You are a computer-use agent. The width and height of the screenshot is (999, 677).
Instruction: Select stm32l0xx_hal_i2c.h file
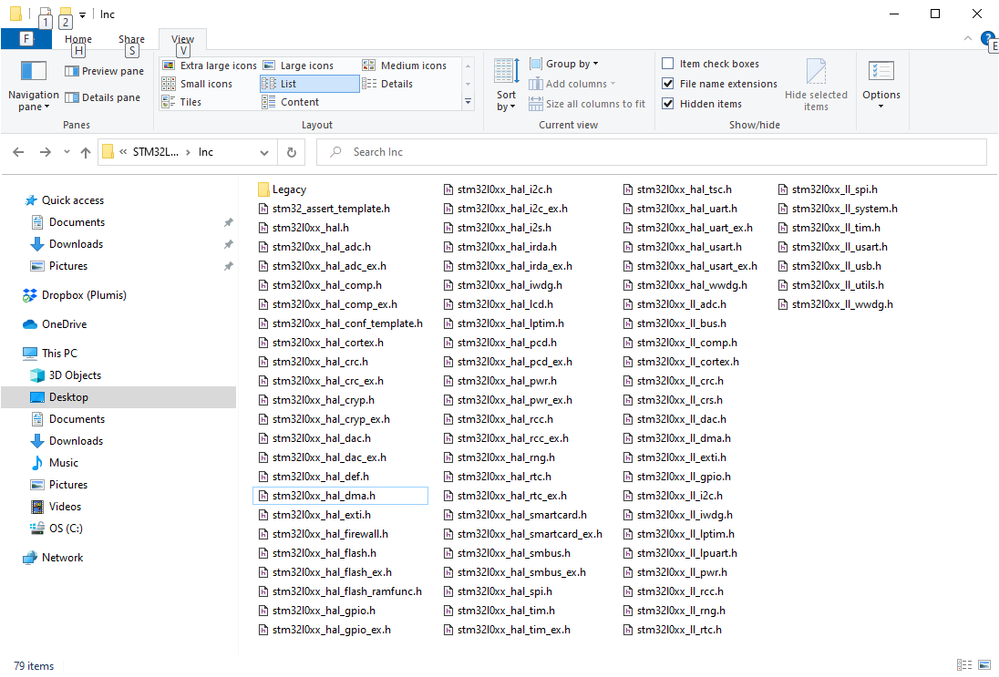(x=498, y=189)
